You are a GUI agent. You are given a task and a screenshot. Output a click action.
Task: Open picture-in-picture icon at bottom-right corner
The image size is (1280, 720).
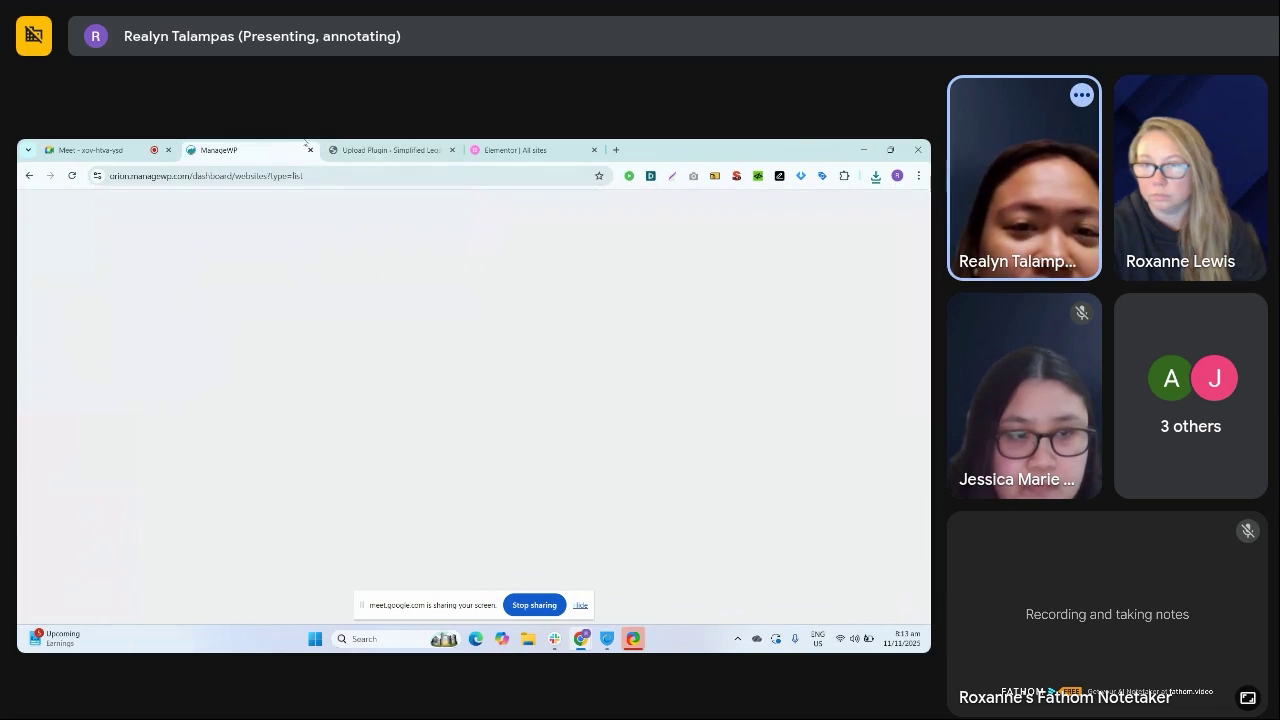[1248, 698]
